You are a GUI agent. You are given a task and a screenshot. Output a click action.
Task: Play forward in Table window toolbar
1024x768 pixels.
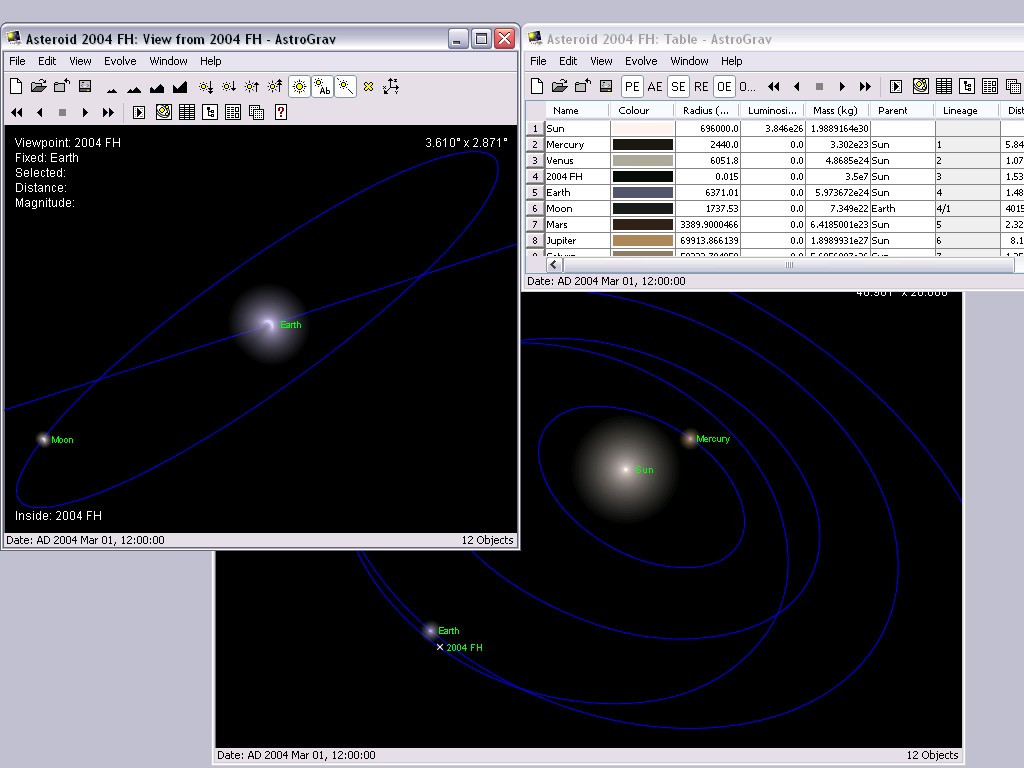click(x=842, y=86)
